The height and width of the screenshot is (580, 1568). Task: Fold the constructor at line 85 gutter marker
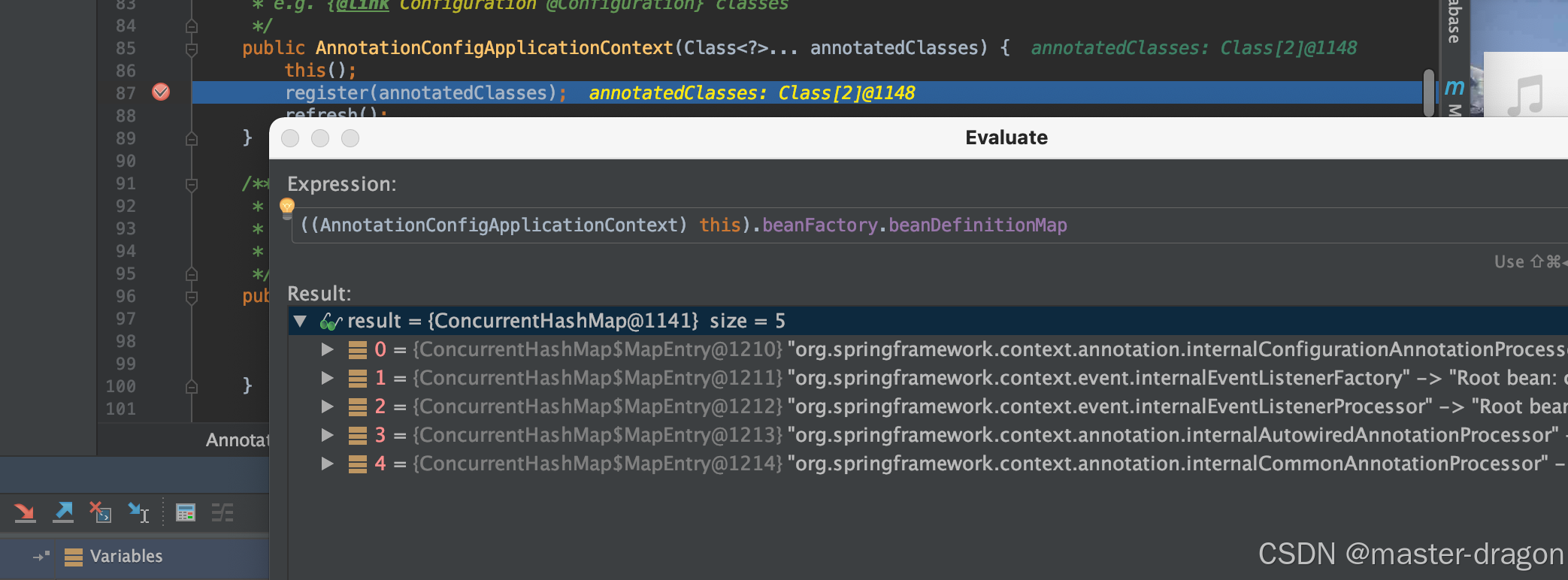coord(192,50)
